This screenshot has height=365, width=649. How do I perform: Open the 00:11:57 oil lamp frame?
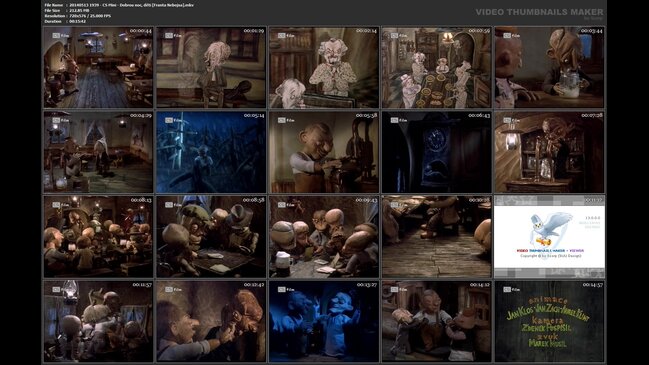click(x=98, y=321)
